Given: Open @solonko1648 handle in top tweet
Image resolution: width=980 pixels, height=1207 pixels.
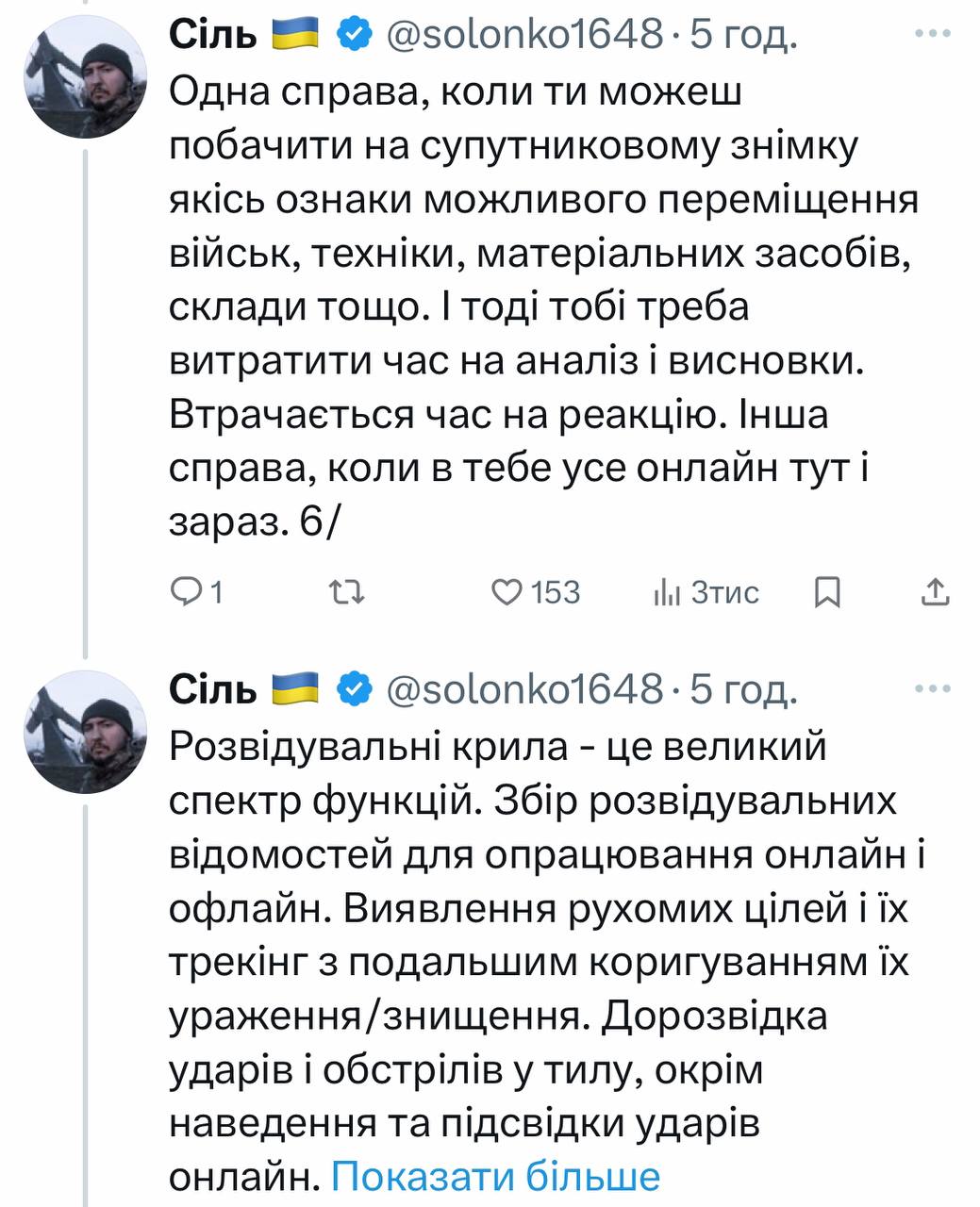Looking at the screenshot, I should coord(524,35).
